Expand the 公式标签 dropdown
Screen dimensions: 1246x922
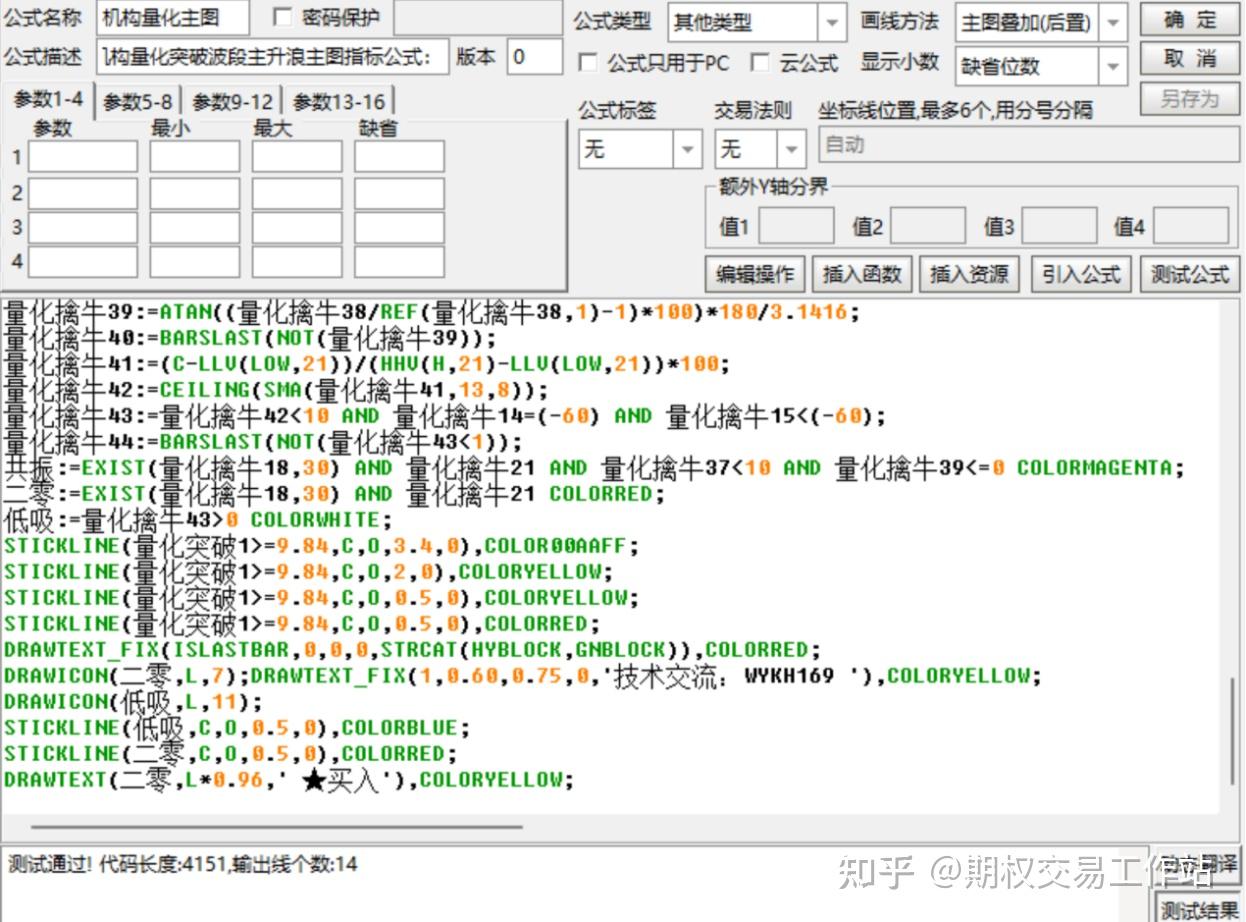(687, 148)
